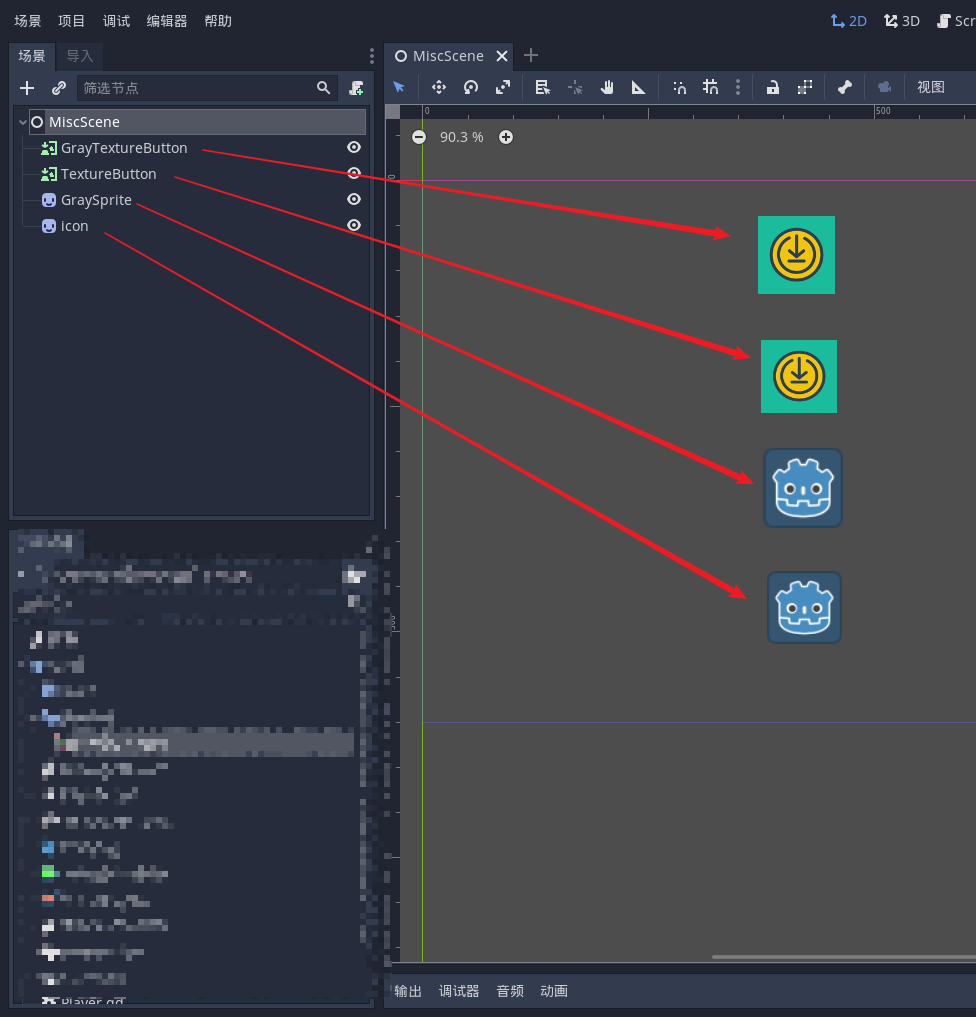Image resolution: width=976 pixels, height=1017 pixels.
Task: Open the 场景 menu in menu bar
Action: point(27,21)
